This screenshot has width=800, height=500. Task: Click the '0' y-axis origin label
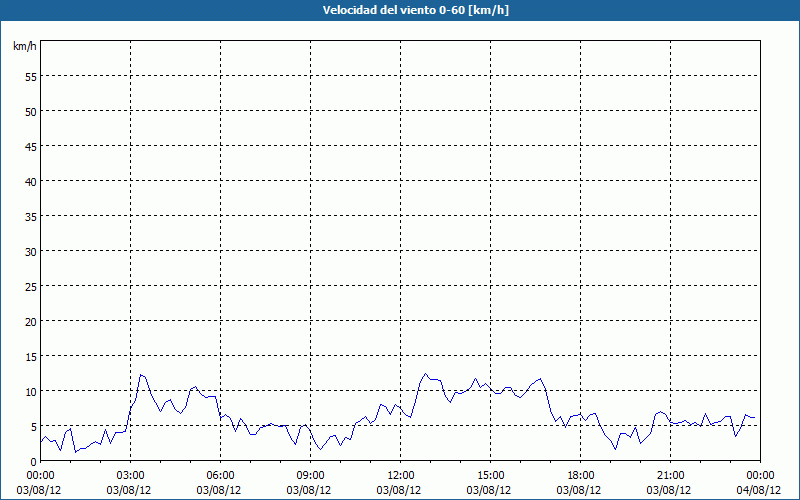click(x=34, y=462)
